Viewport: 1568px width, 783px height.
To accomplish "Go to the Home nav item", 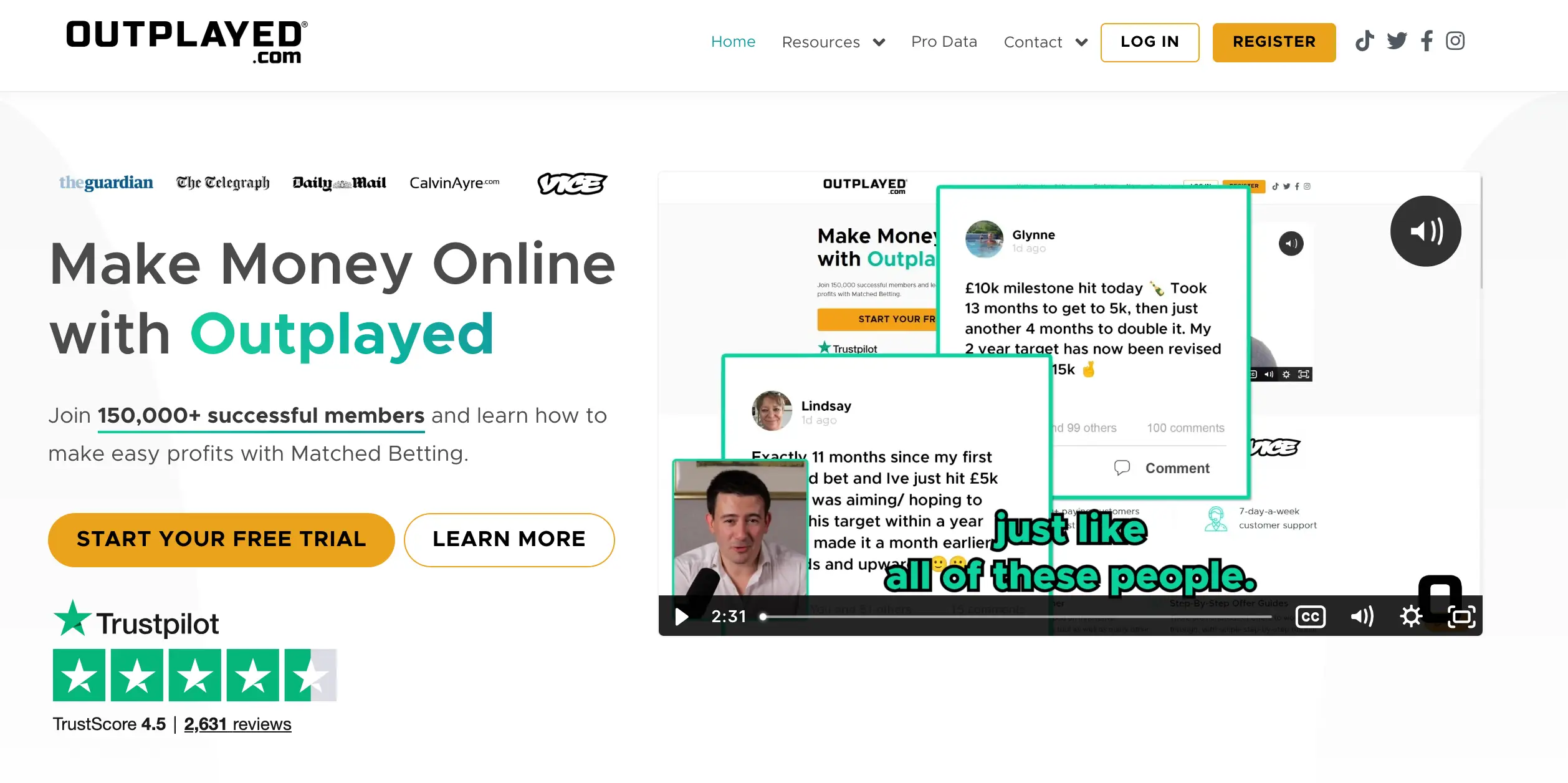I will coord(733,42).
